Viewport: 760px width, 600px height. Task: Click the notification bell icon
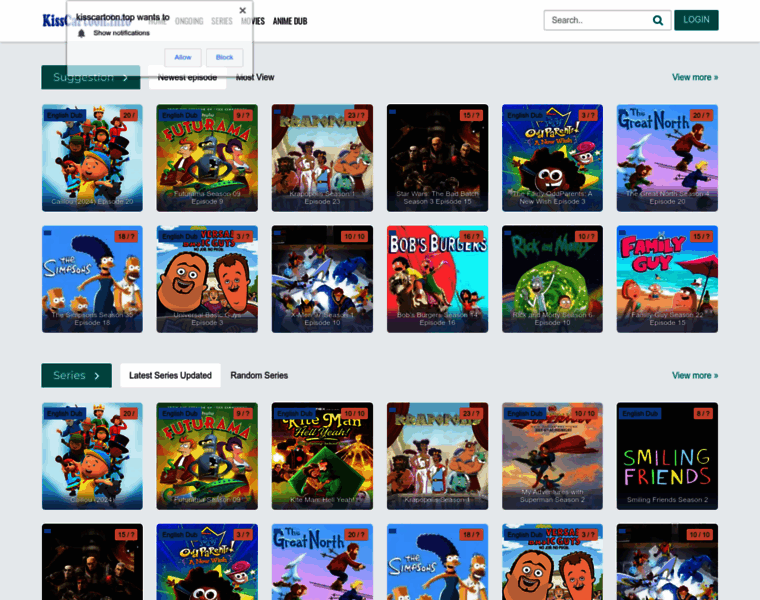(x=81, y=33)
